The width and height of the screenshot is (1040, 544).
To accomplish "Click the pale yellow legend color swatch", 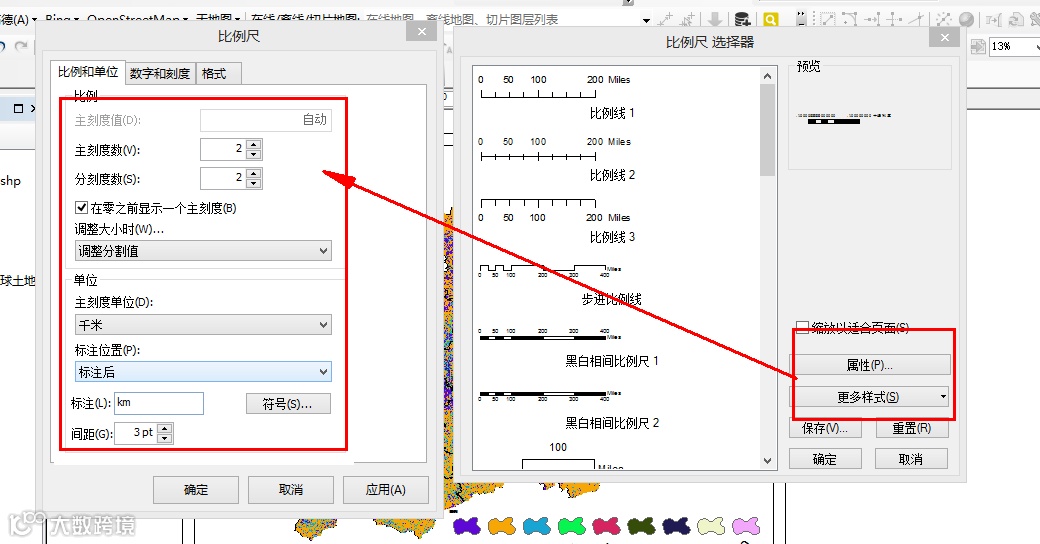I will [x=711, y=526].
